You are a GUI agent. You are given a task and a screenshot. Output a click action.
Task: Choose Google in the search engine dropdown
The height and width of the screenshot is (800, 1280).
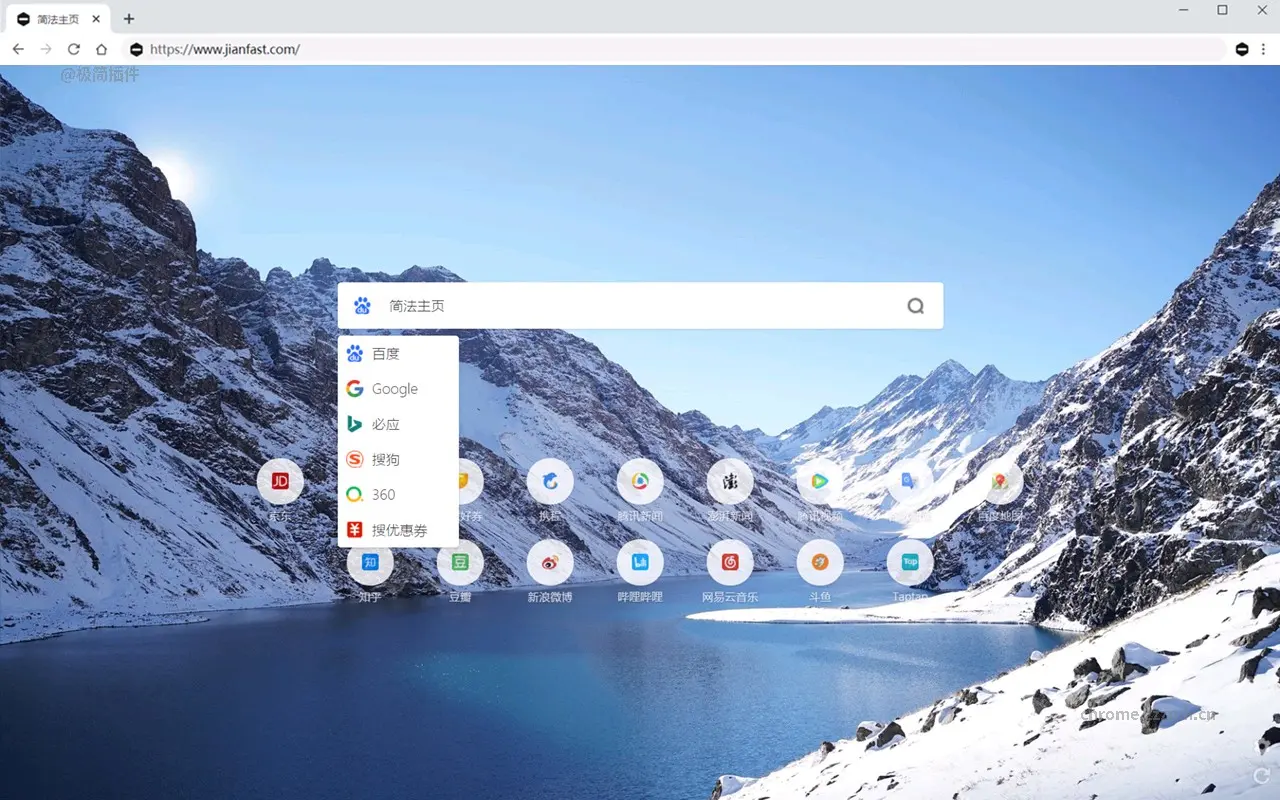[394, 389]
